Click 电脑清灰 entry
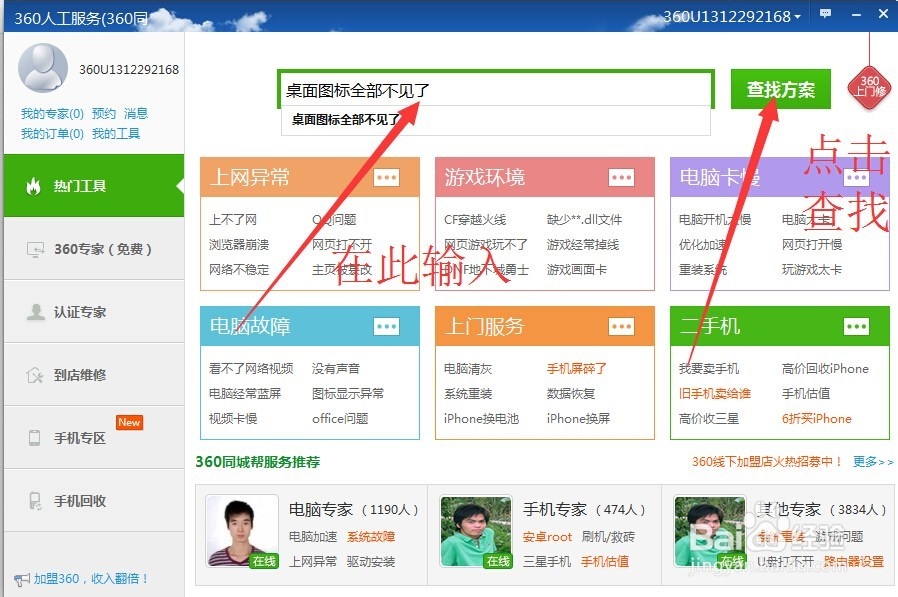The image size is (898, 597). (468, 368)
